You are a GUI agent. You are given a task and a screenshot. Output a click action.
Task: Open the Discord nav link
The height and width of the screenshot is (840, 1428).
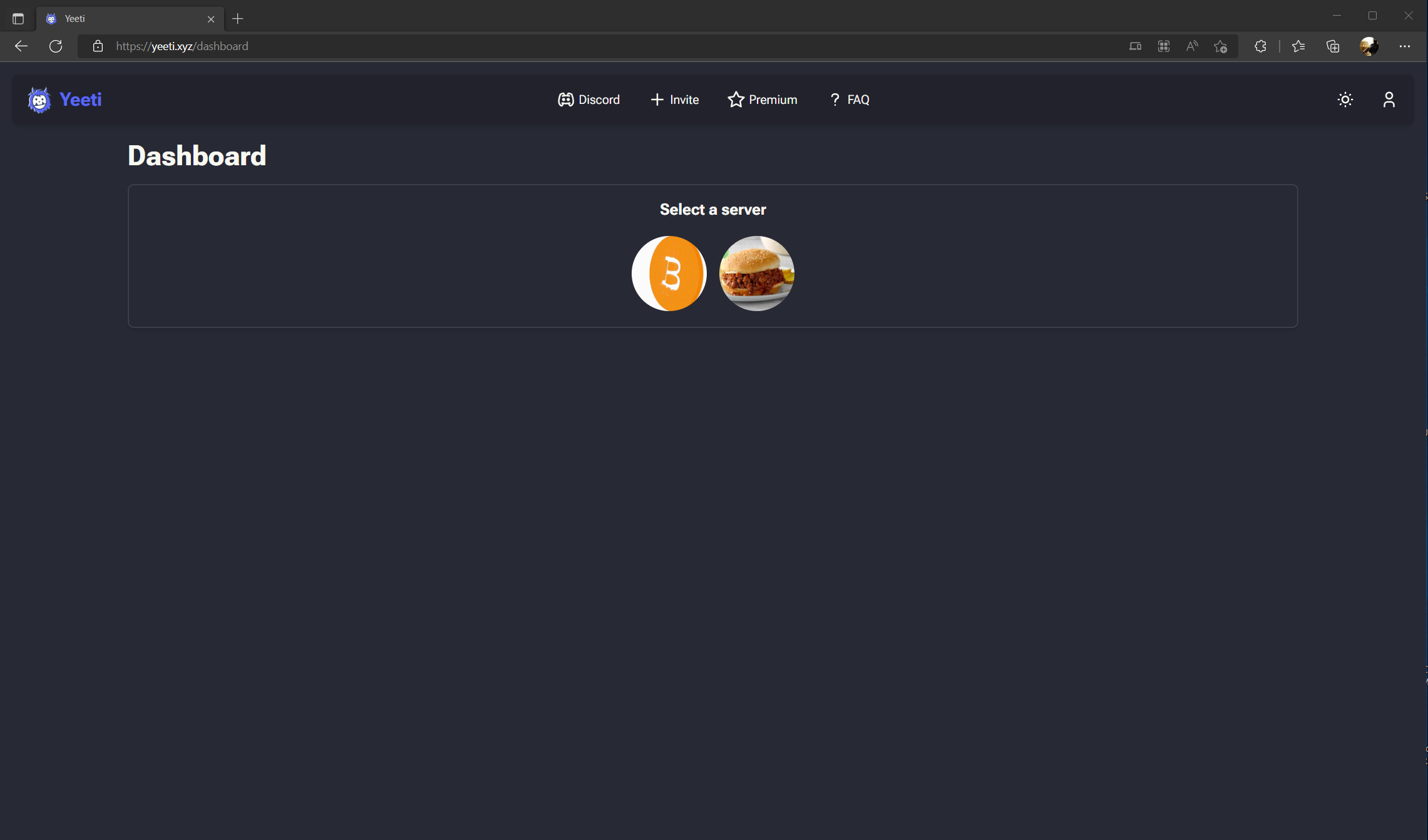[588, 100]
